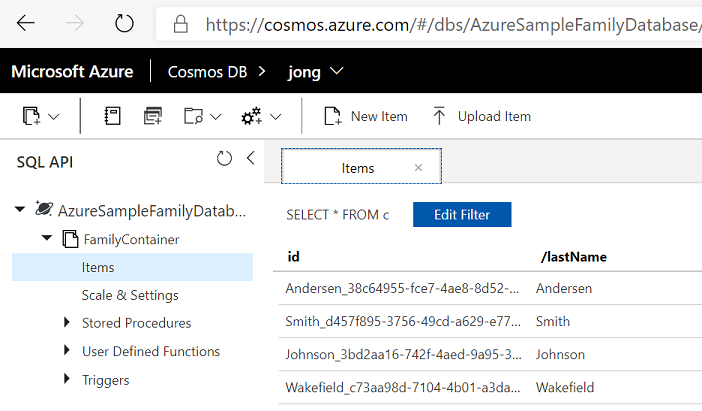Viewport: 702px width, 411px height.
Task: Select Scale & Settings in the tree
Action: click(130, 295)
